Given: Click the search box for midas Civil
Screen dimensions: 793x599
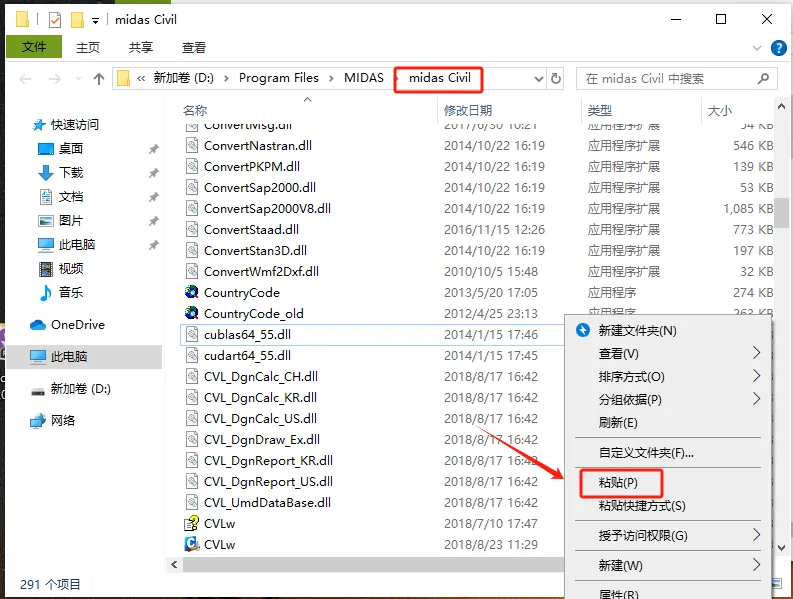Looking at the screenshot, I should (x=677, y=79).
